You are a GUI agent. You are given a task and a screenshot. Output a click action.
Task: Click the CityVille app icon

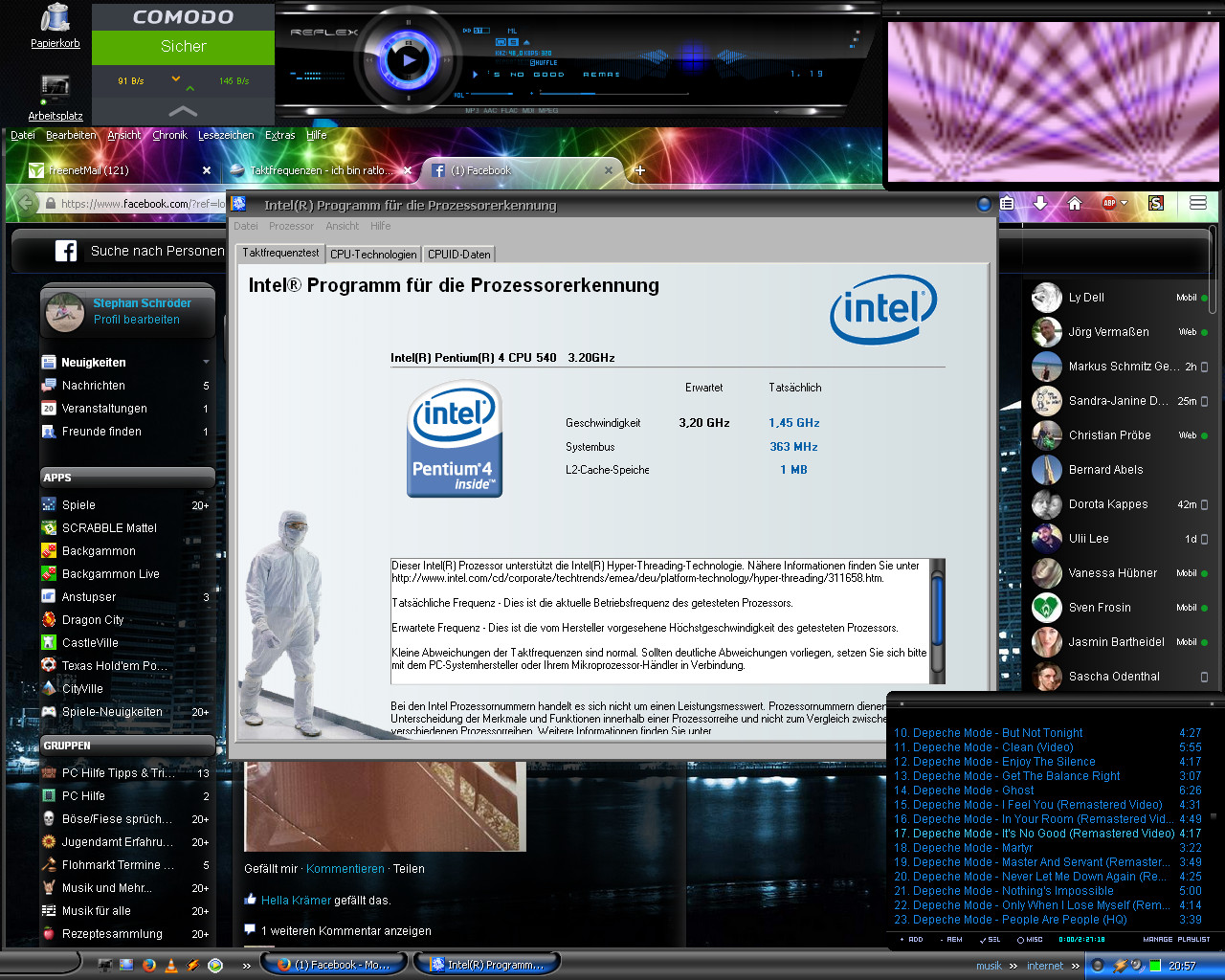[x=49, y=689]
